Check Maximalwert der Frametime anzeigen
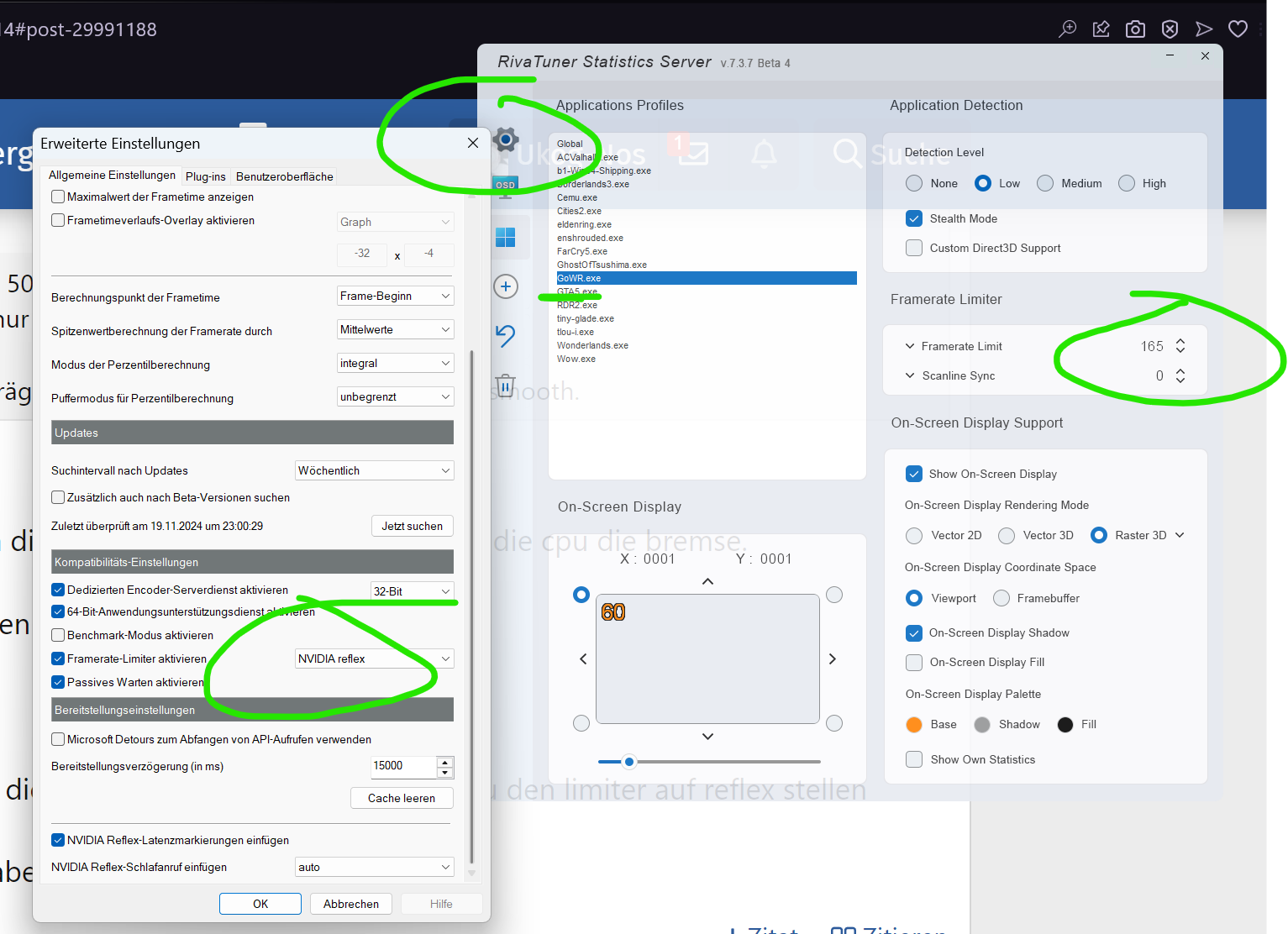This screenshot has height=934, width=1288. (x=58, y=197)
